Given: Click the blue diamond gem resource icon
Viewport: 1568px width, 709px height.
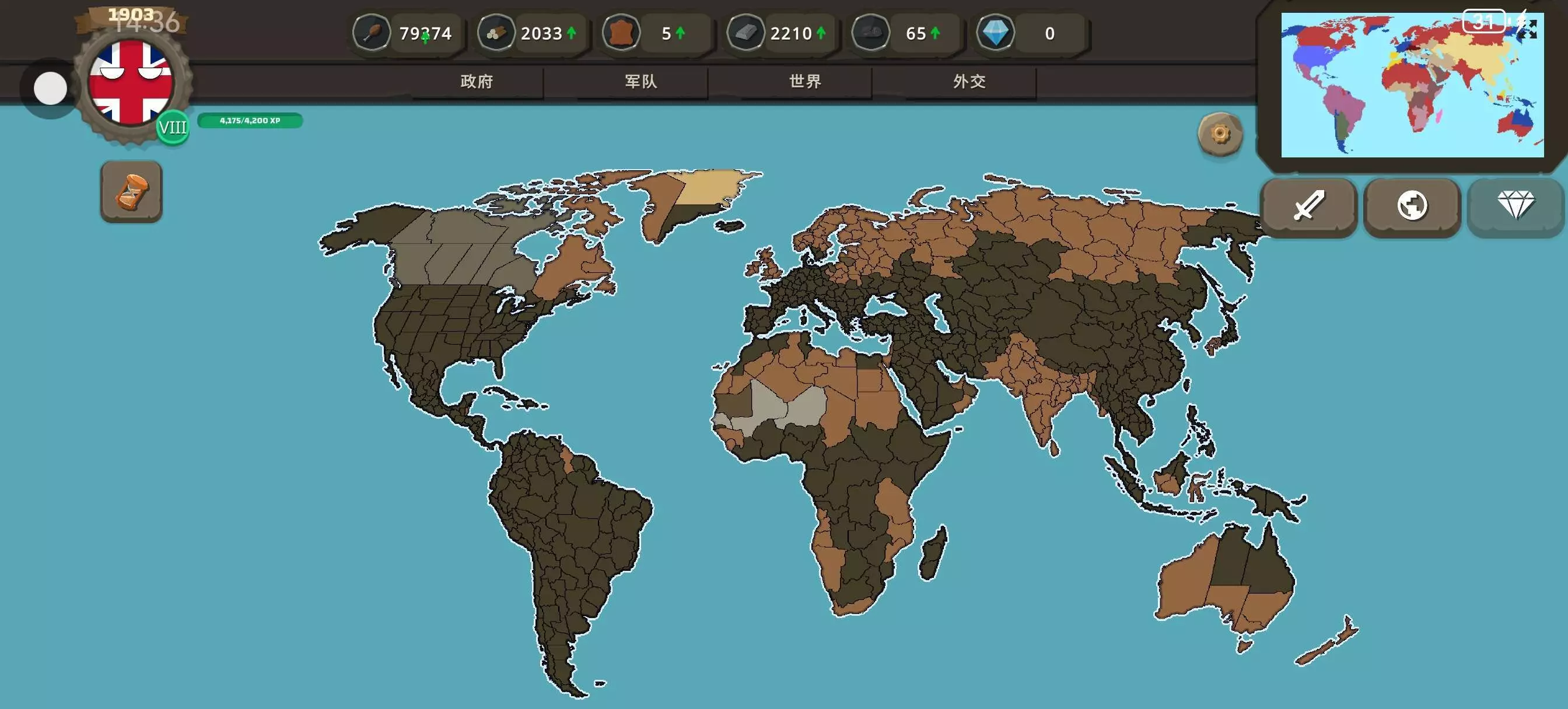Looking at the screenshot, I should 995,33.
